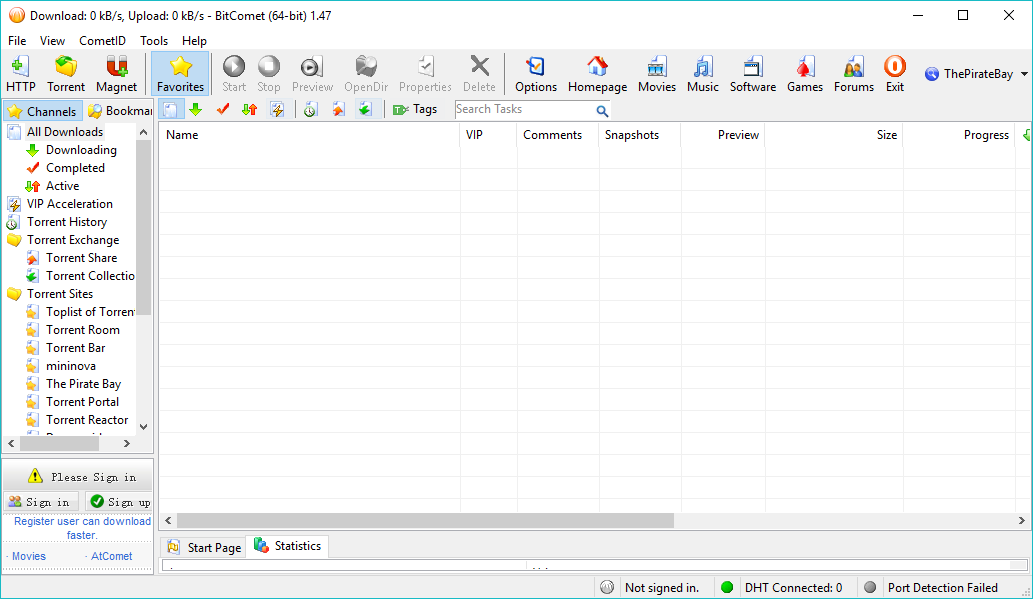Click the Search Tasks input field
The height and width of the screenshot is (599, 1033).
pos(523,110)
